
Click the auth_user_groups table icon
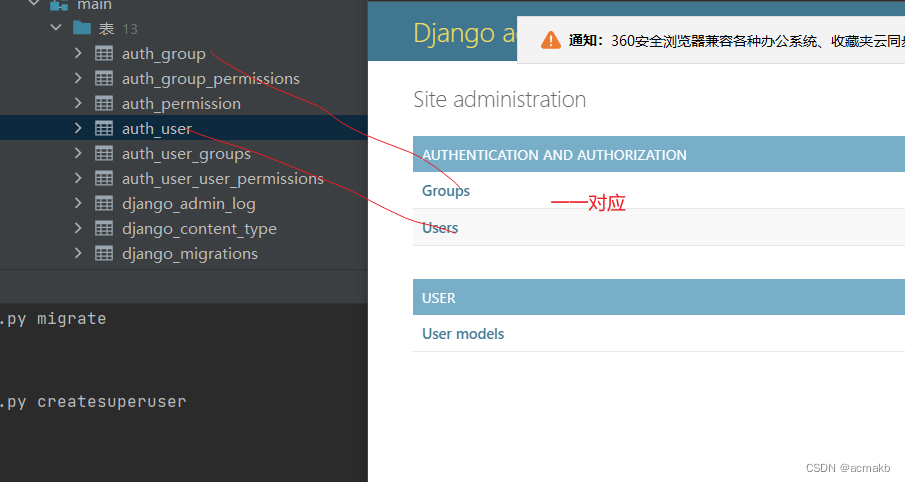click(x=104, y=154)
